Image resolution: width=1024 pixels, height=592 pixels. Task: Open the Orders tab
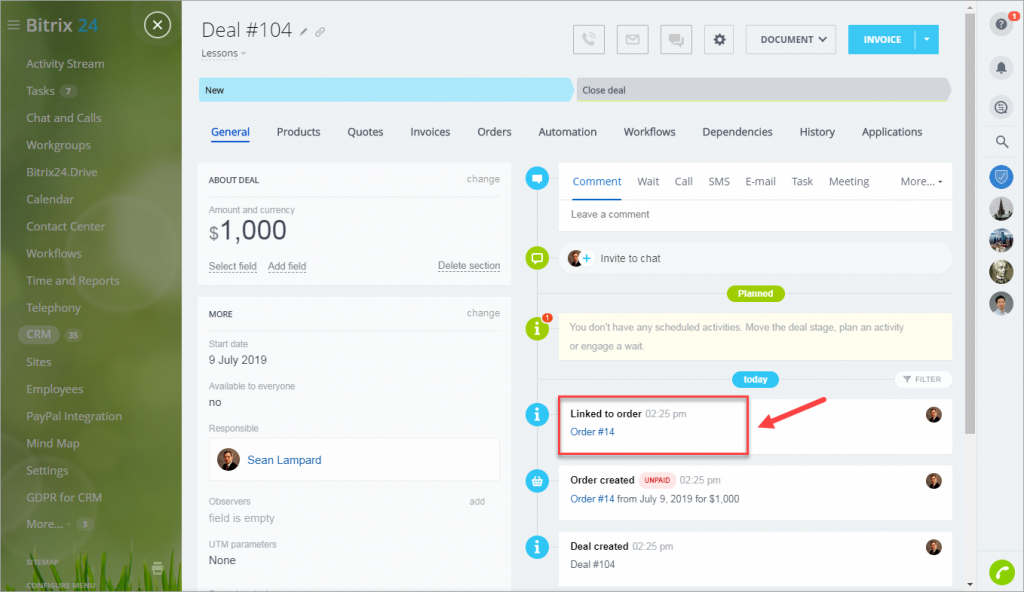pyautogui.click(x=494, y=132)
